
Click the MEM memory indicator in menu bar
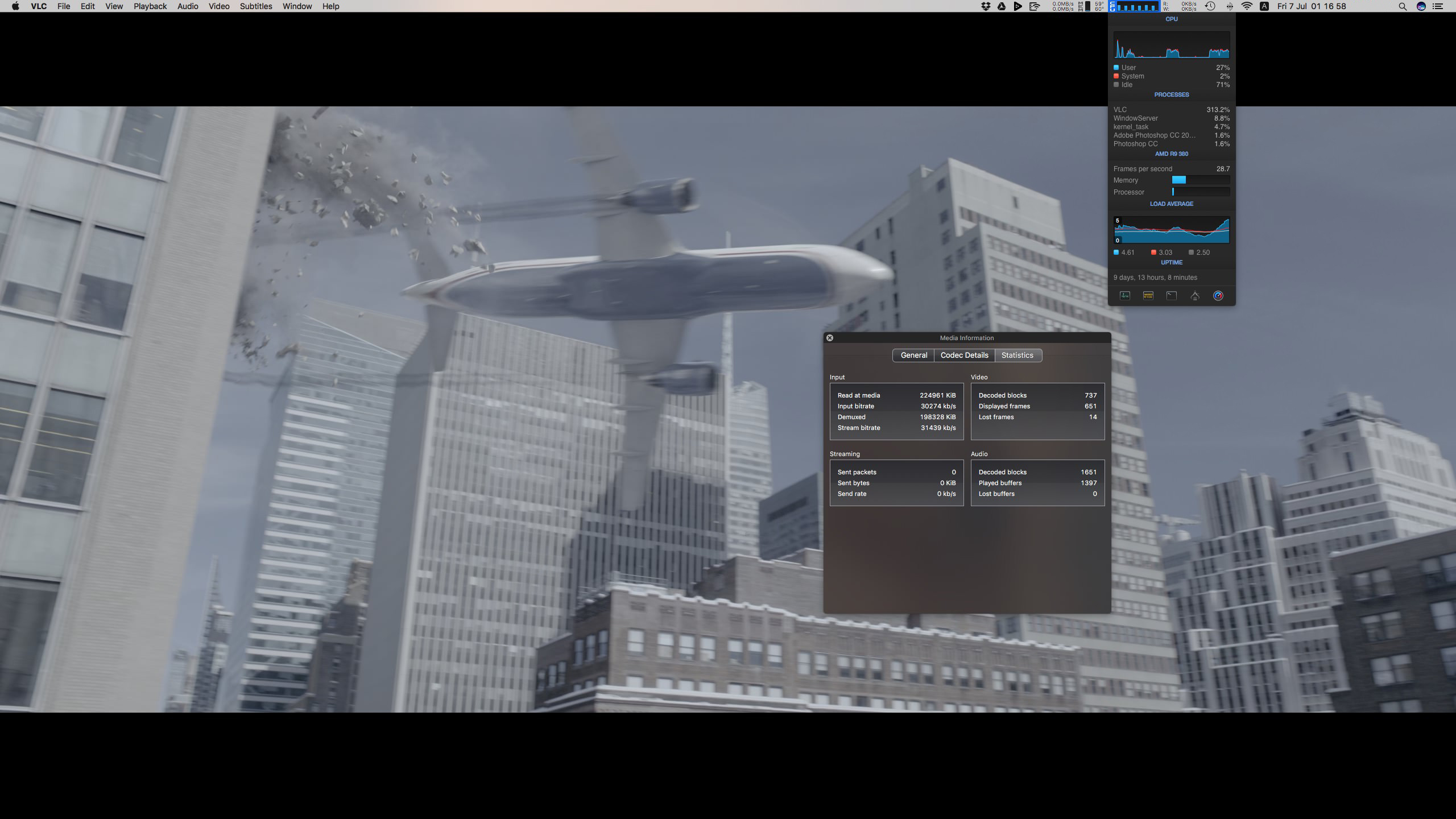pos(1085,6)
